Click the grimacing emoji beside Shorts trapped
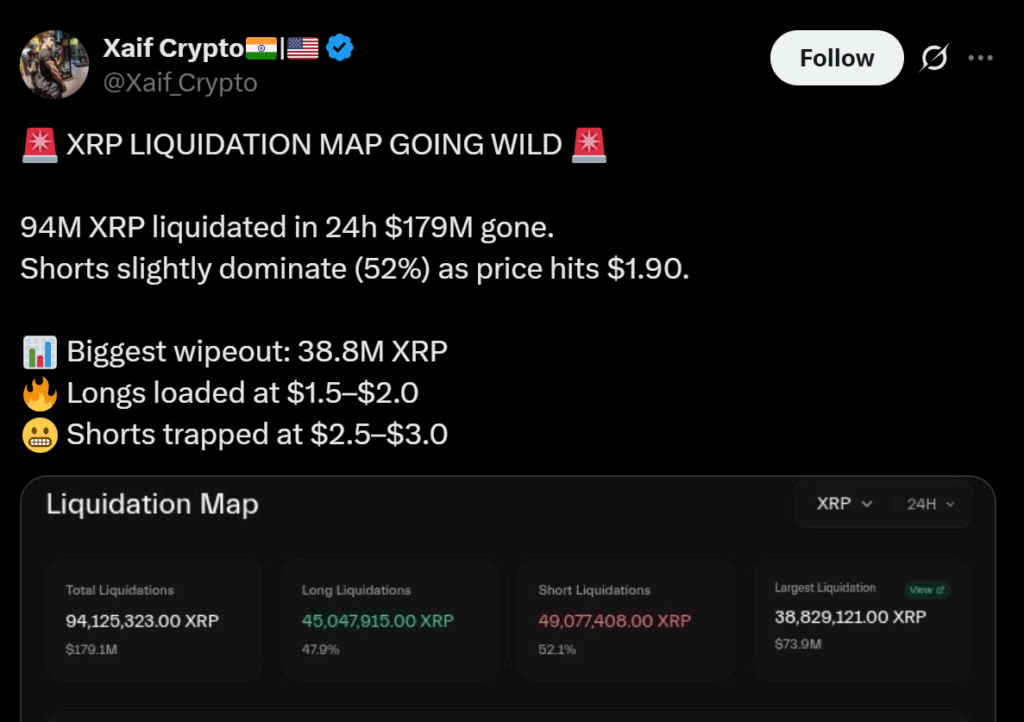1024x722 pixels. click(x=39, y=435)
